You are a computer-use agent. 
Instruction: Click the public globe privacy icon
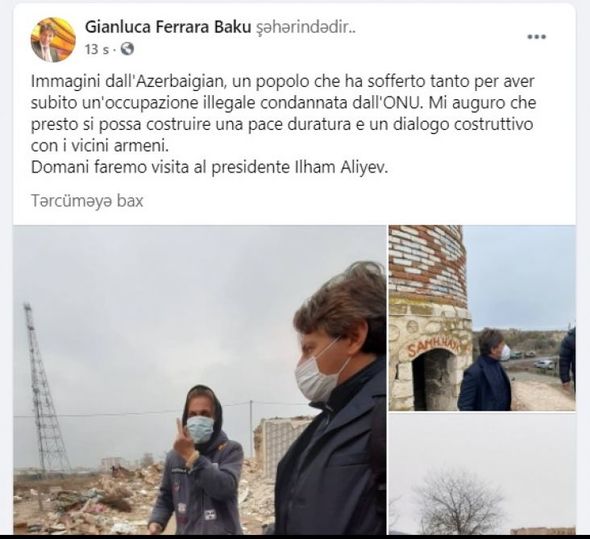click(127, 49)
